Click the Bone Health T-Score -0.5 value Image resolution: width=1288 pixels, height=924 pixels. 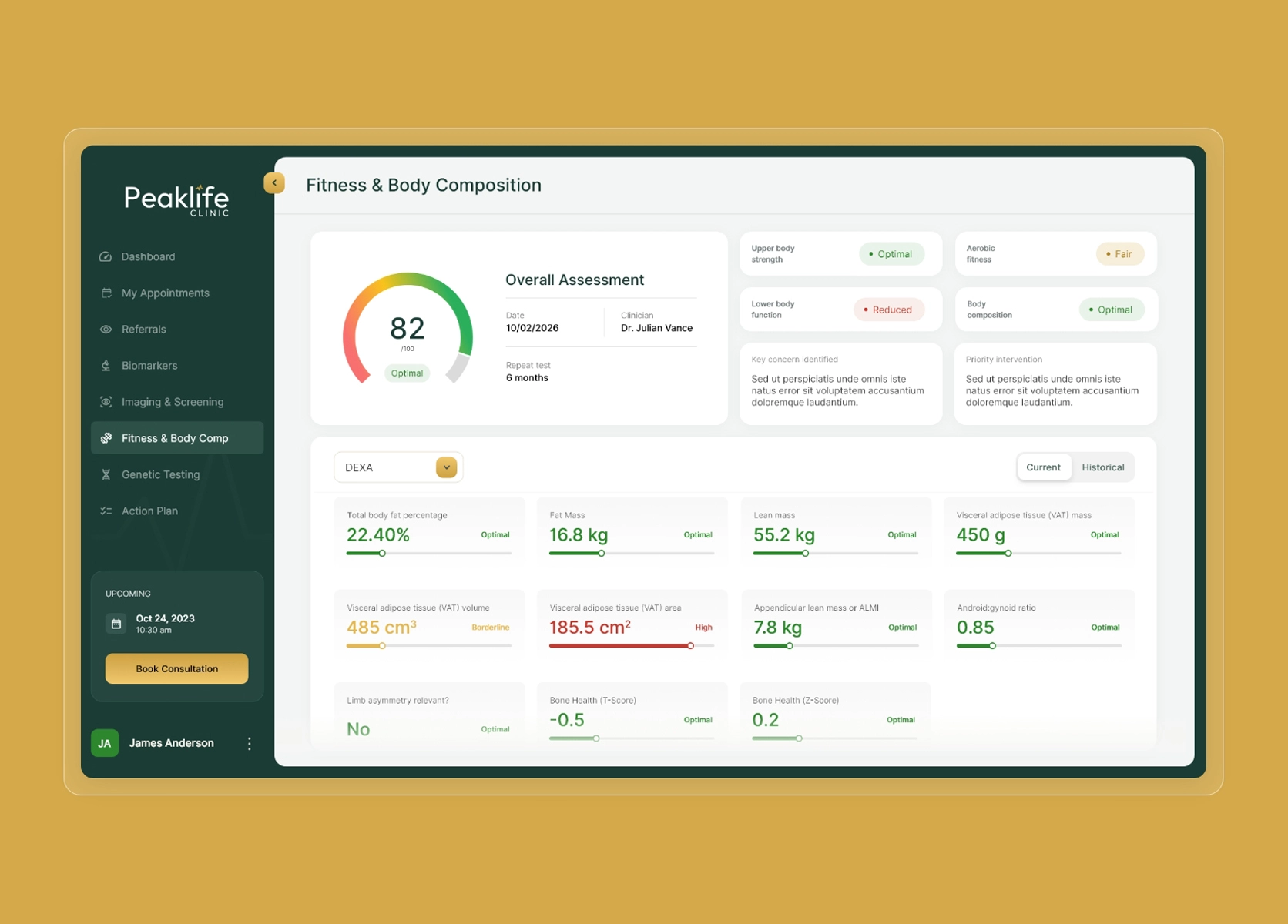click(x=566, y=720)
